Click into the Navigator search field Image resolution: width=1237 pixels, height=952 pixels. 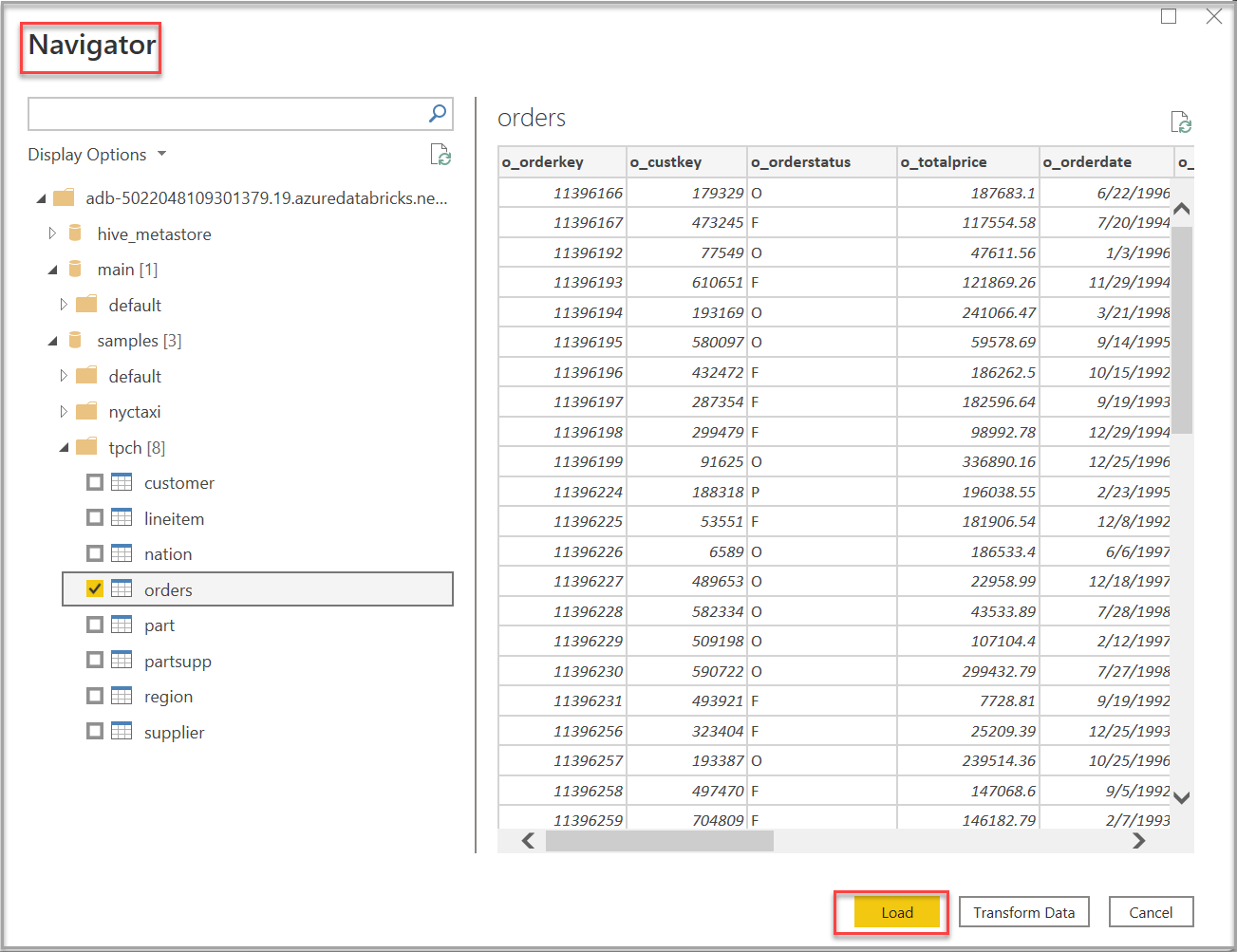[x=226, y=114]
